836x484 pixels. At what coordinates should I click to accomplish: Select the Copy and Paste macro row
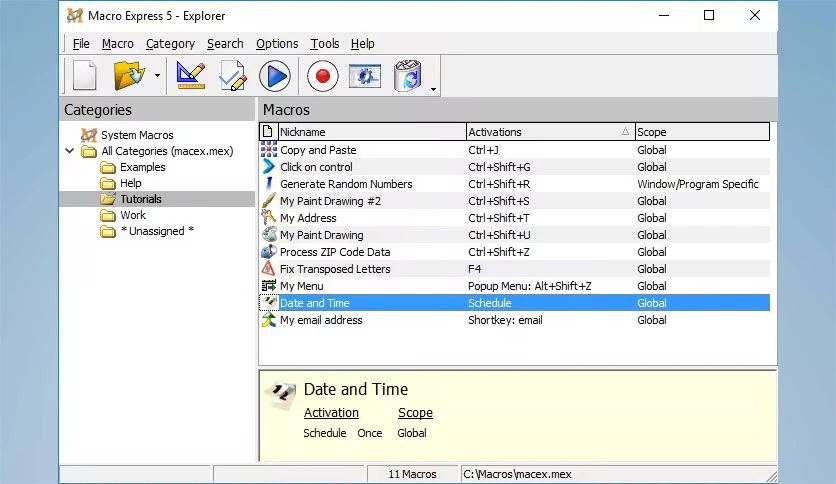tap(515, 150)
